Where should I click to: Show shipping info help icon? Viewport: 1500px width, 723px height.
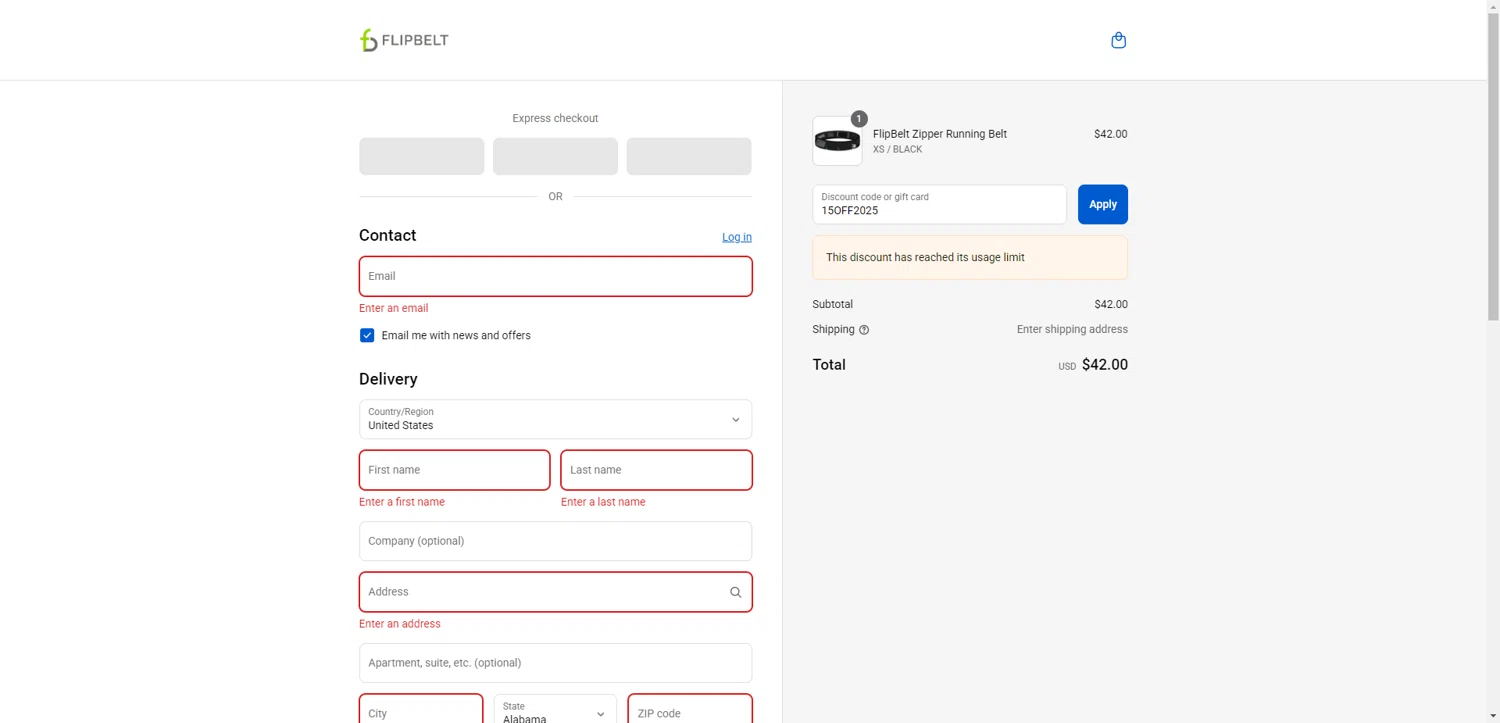(864, 330)
